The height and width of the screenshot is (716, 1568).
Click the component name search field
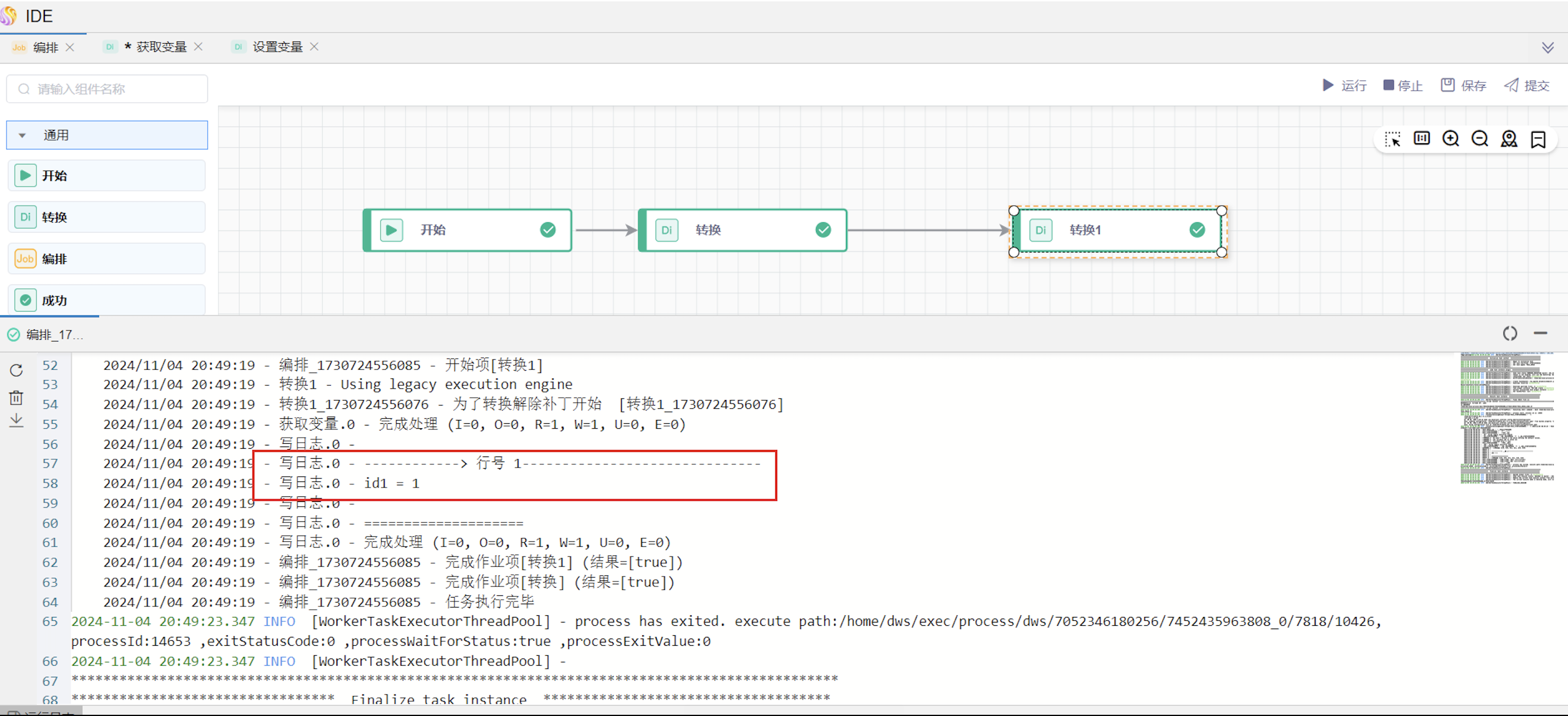(x=107, y=89)
